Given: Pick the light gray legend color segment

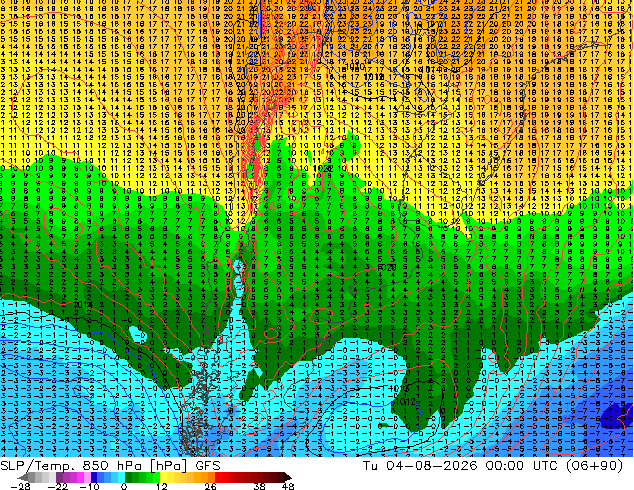Looking at the screenshot, I should [52, 477].
